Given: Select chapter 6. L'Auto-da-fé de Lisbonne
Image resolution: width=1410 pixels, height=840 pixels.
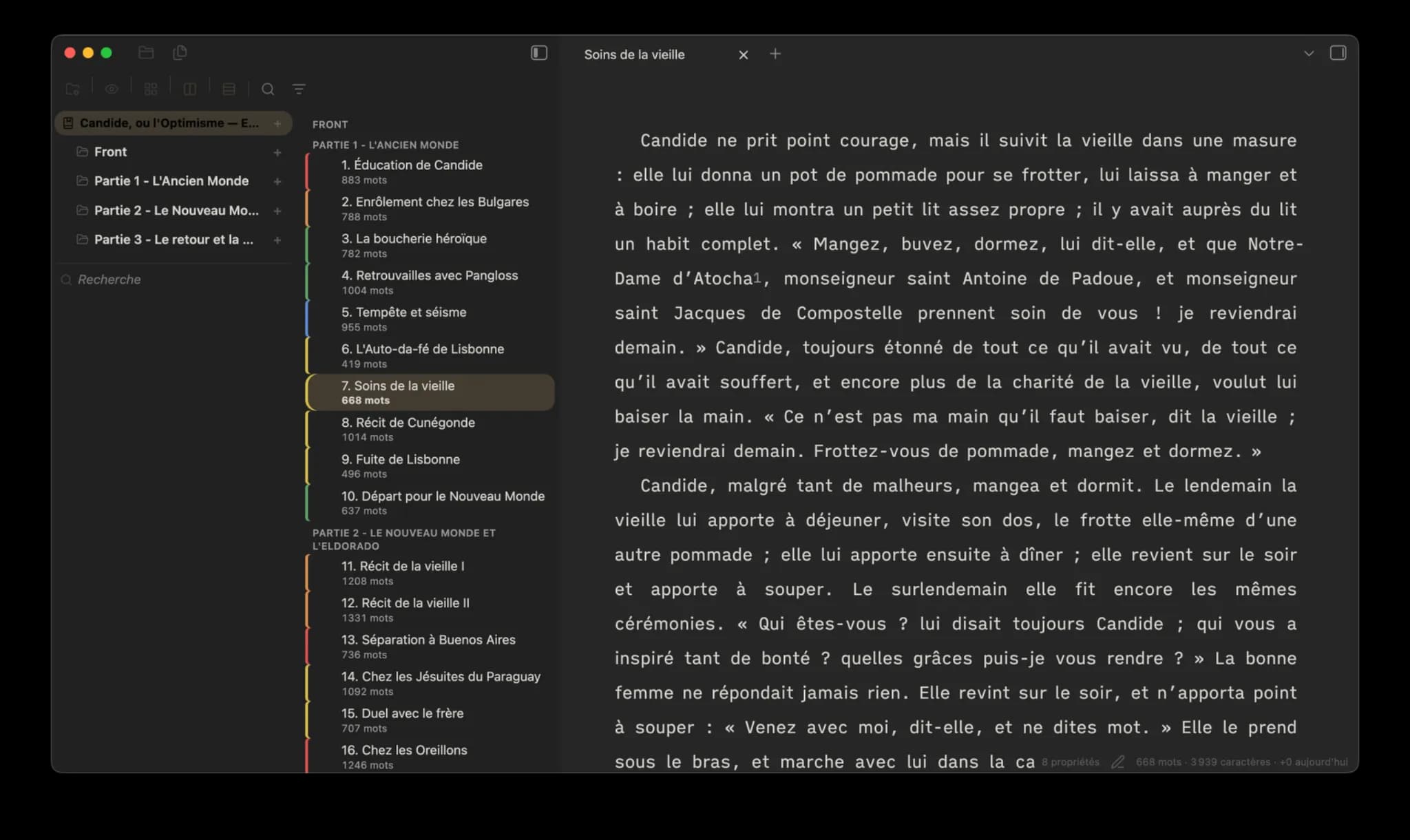Looking at the screenshot, I should [430, 356].
